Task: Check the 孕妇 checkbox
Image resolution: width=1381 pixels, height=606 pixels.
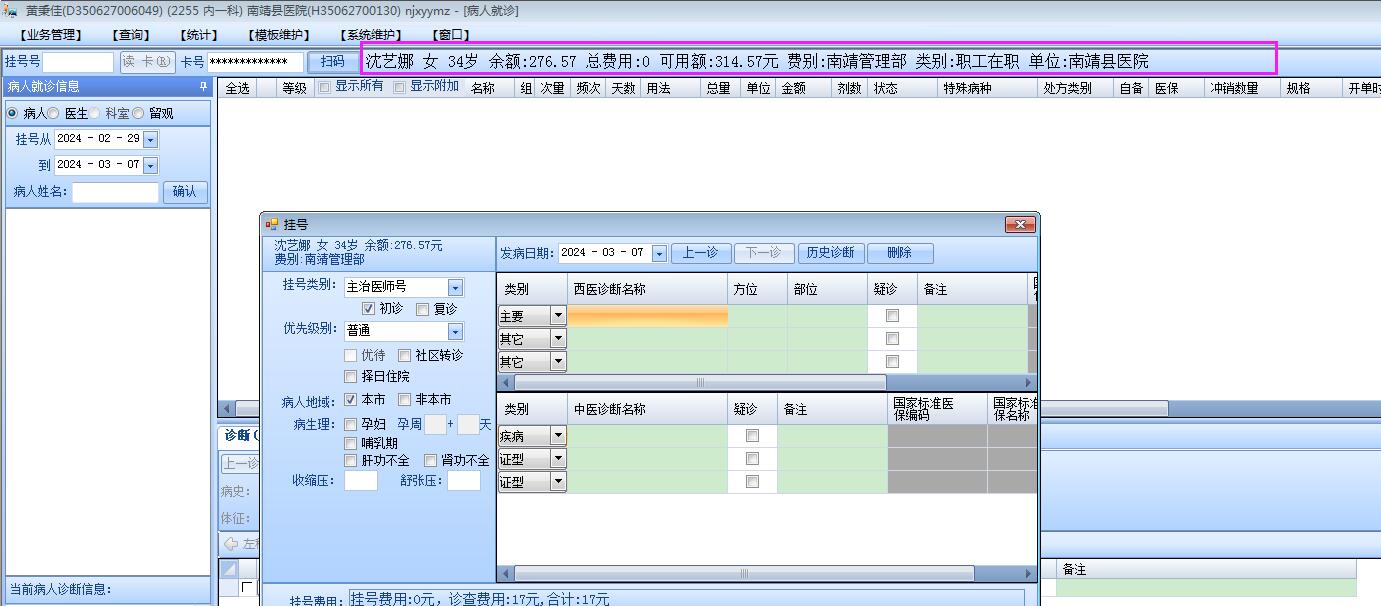Action: point(350,424)
